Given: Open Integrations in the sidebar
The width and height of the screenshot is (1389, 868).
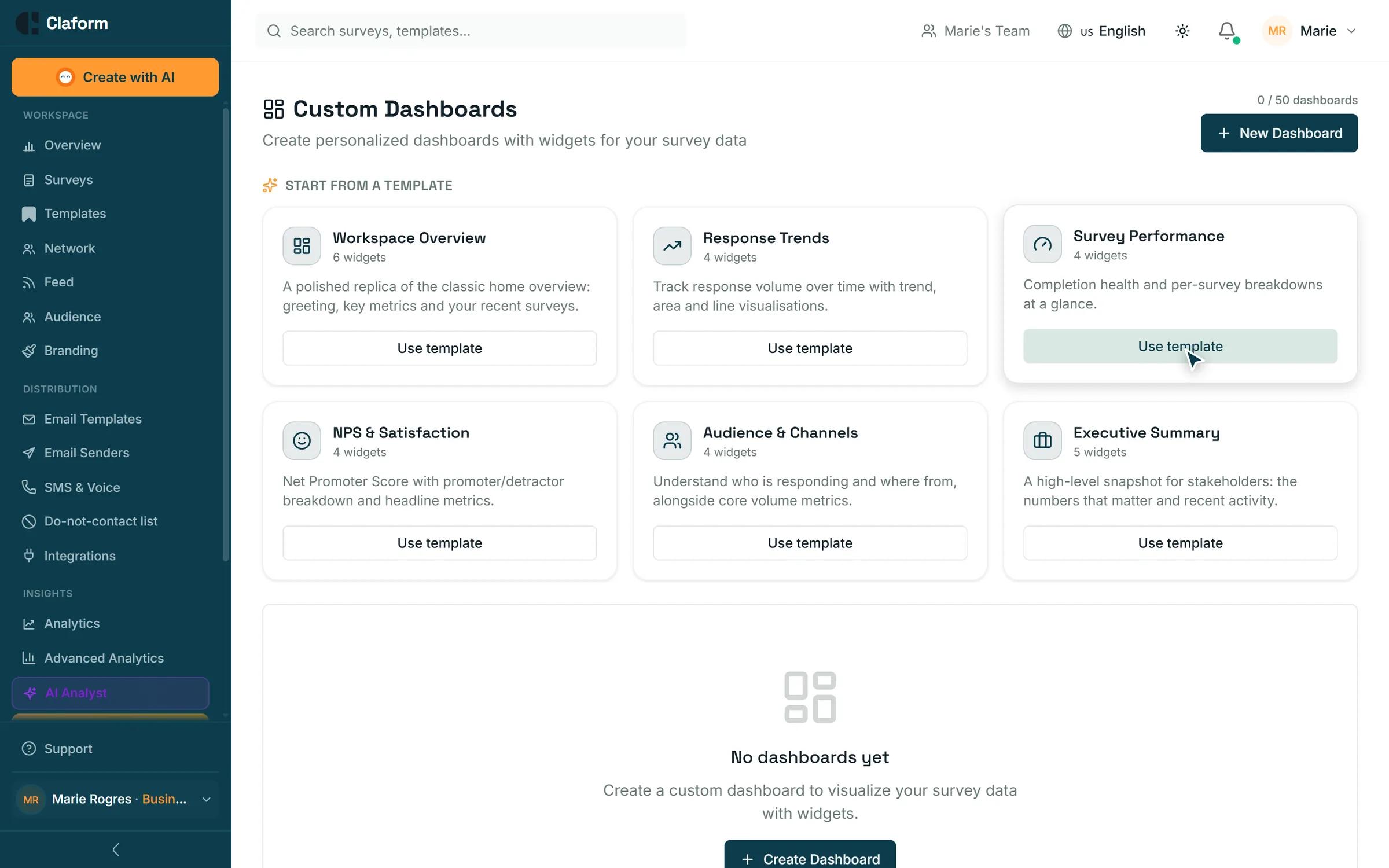Looking at the screenshot, I should 110,556.
